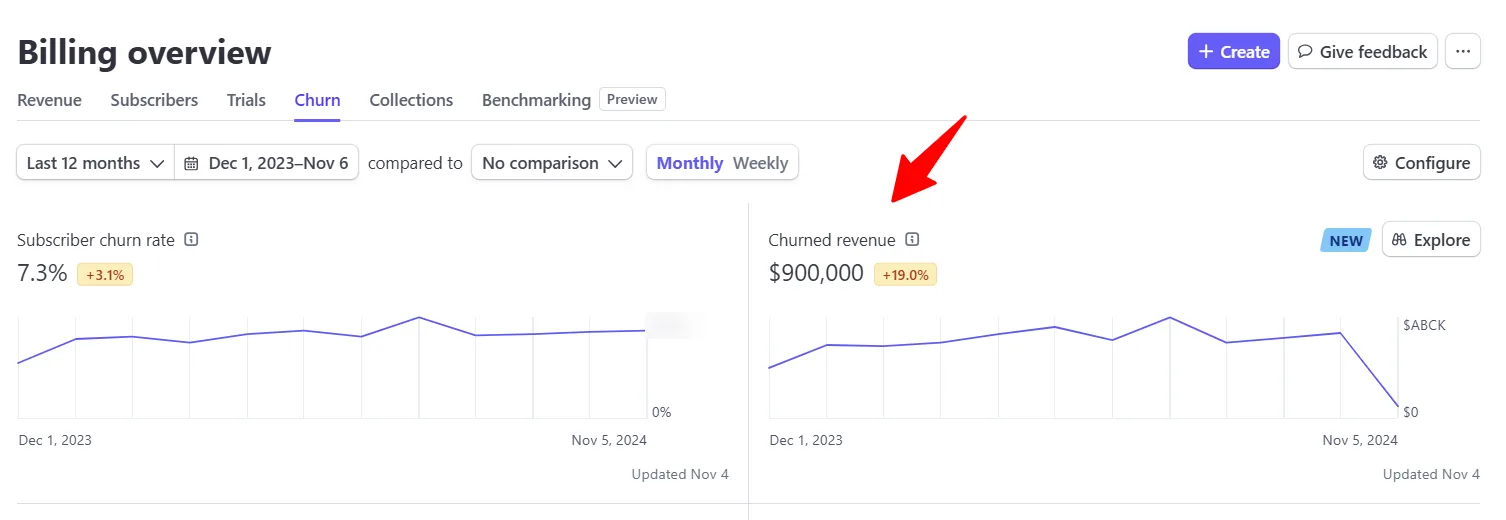Click the info icon beside Churned revenue

click(x=912, y=240)
